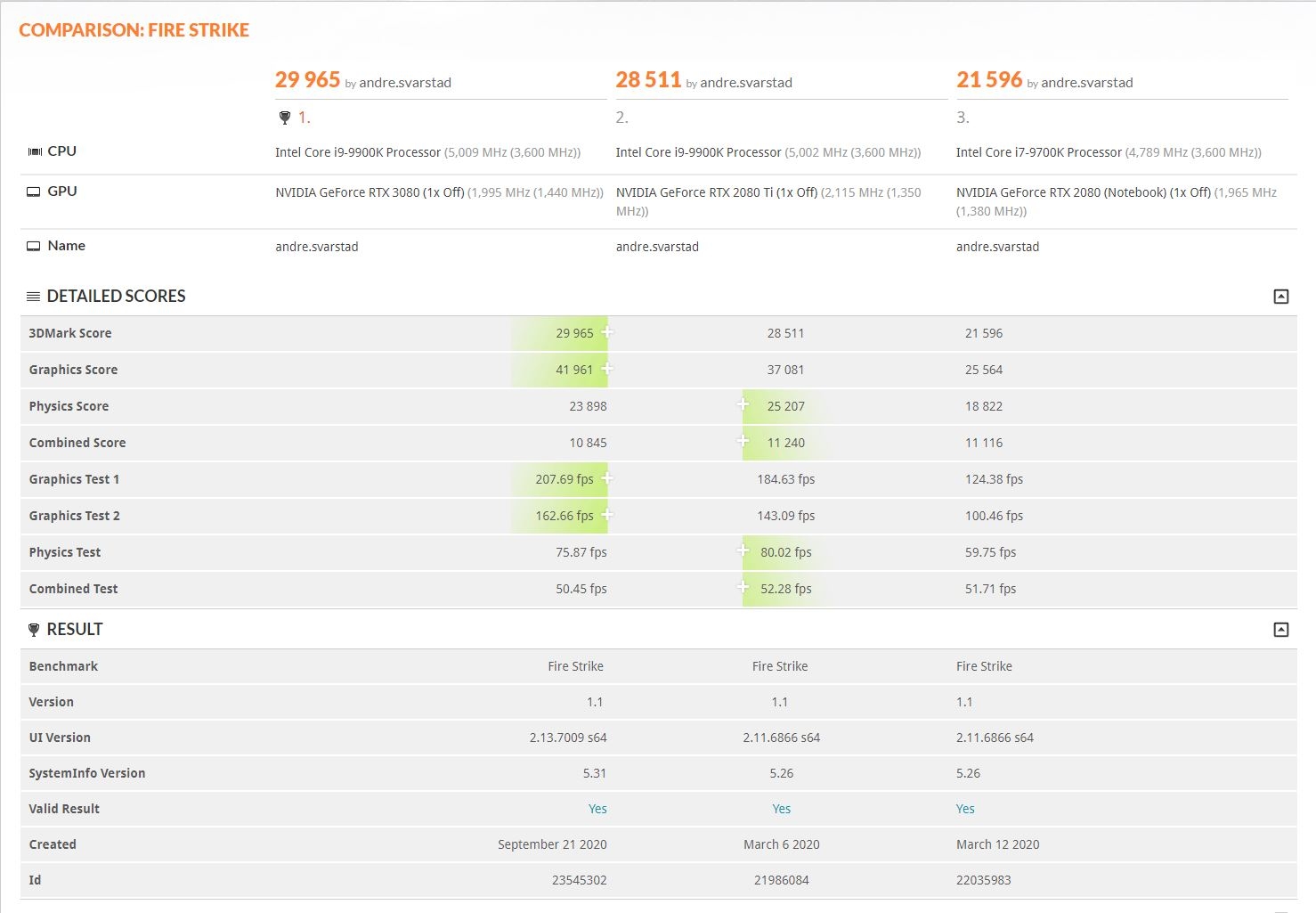
Task: Click the Combined Test row label
Action: pyautogui.click(x=73, y=589)
